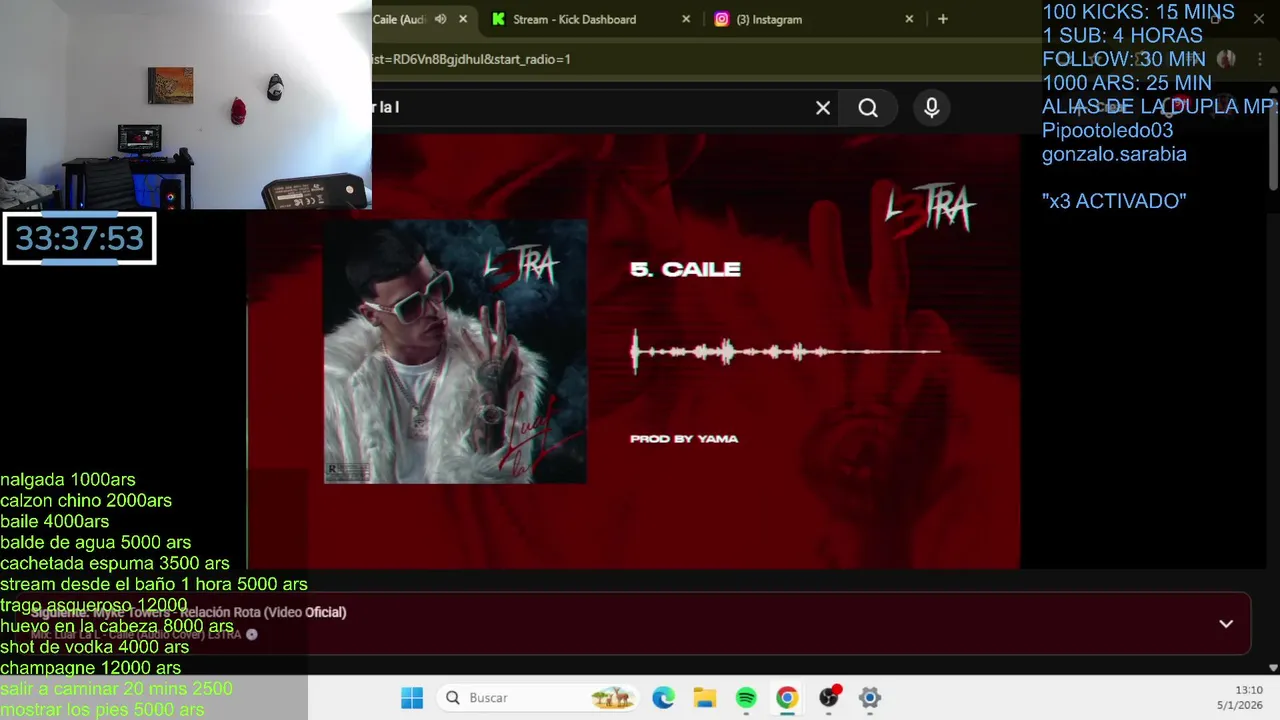This screenshot has width=1280, height=720.
Task: Click the page vertical scrollbar thumb
Action: pos(1273,143)
